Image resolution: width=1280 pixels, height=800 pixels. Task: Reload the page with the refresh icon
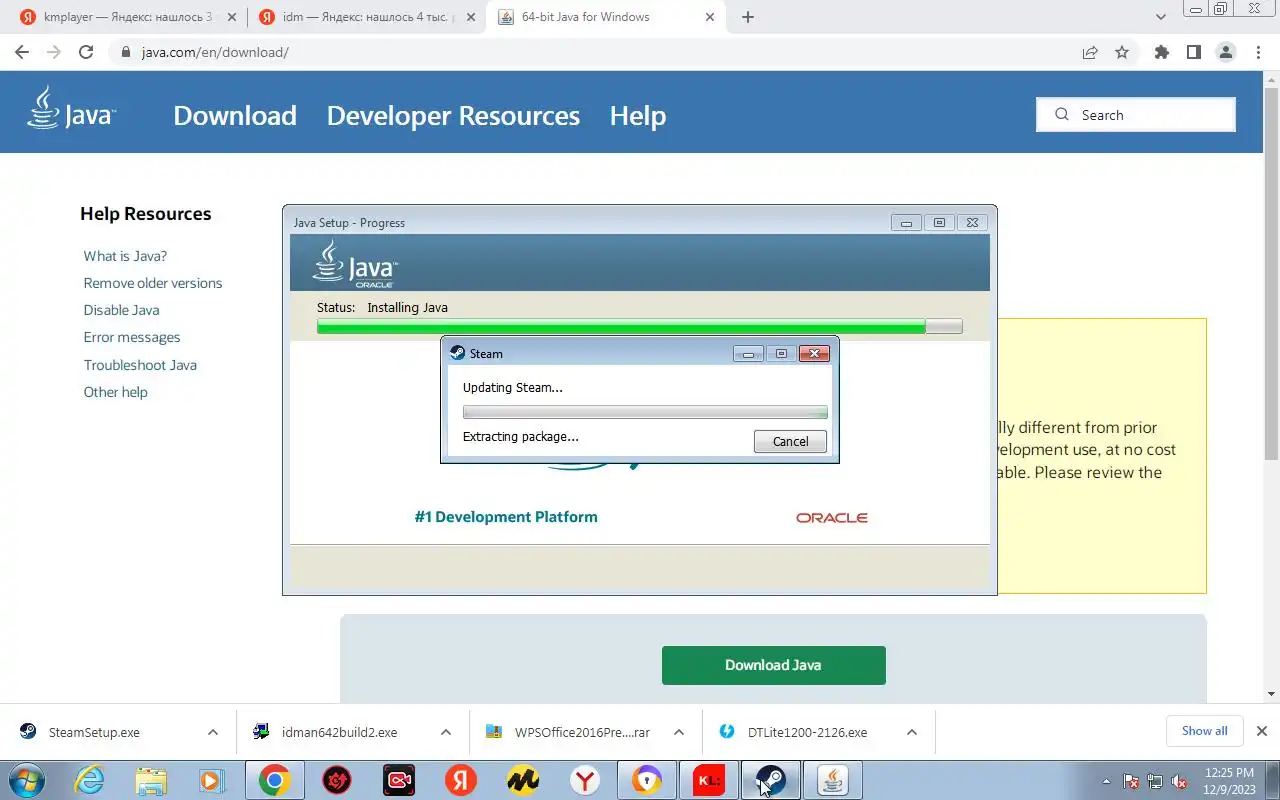pos(86,52)
